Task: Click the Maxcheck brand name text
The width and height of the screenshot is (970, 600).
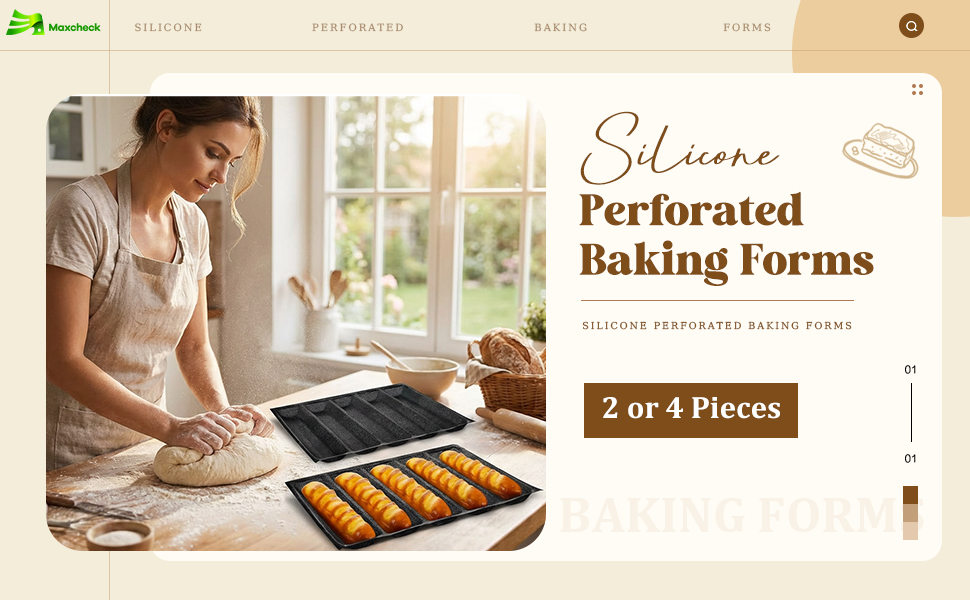Action: pos(74,27)
